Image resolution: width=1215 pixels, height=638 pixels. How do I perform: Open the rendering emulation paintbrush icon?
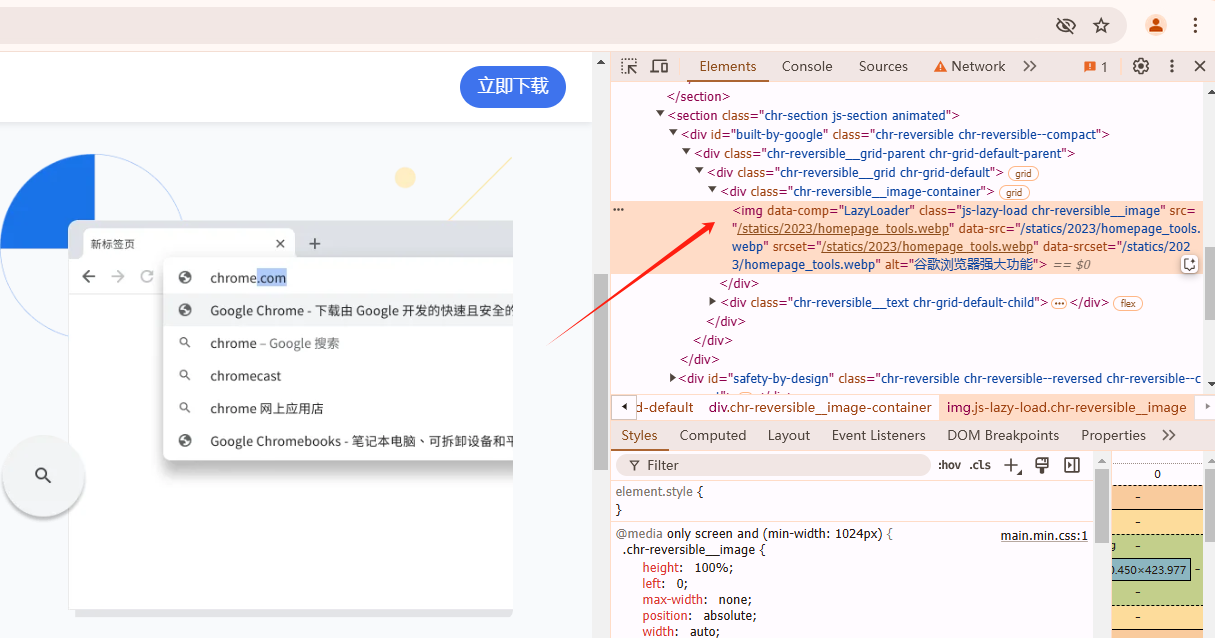1042,465
